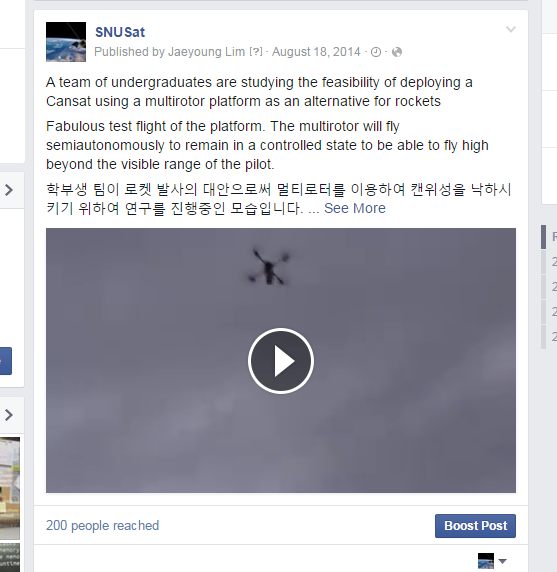Expand the post text with See More

click(x=355, y=208)
